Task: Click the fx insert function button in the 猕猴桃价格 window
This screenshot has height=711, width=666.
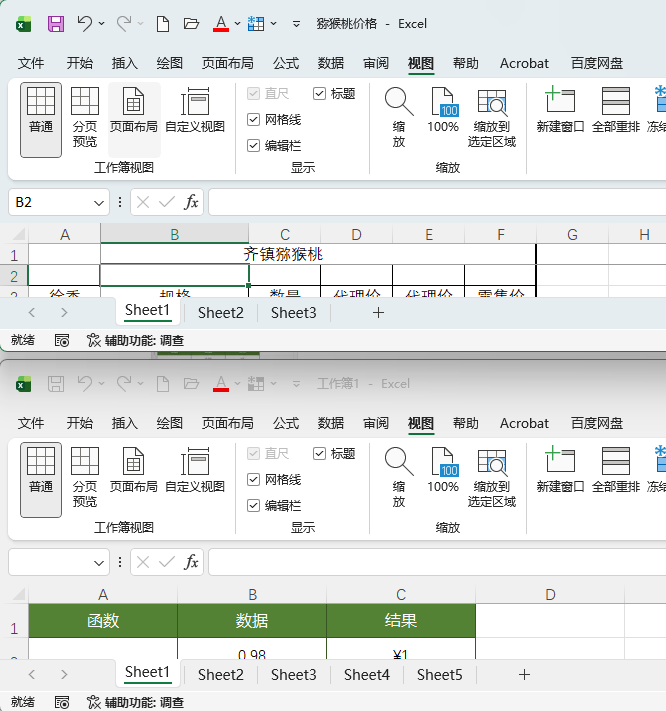Action: pos(191,202)
